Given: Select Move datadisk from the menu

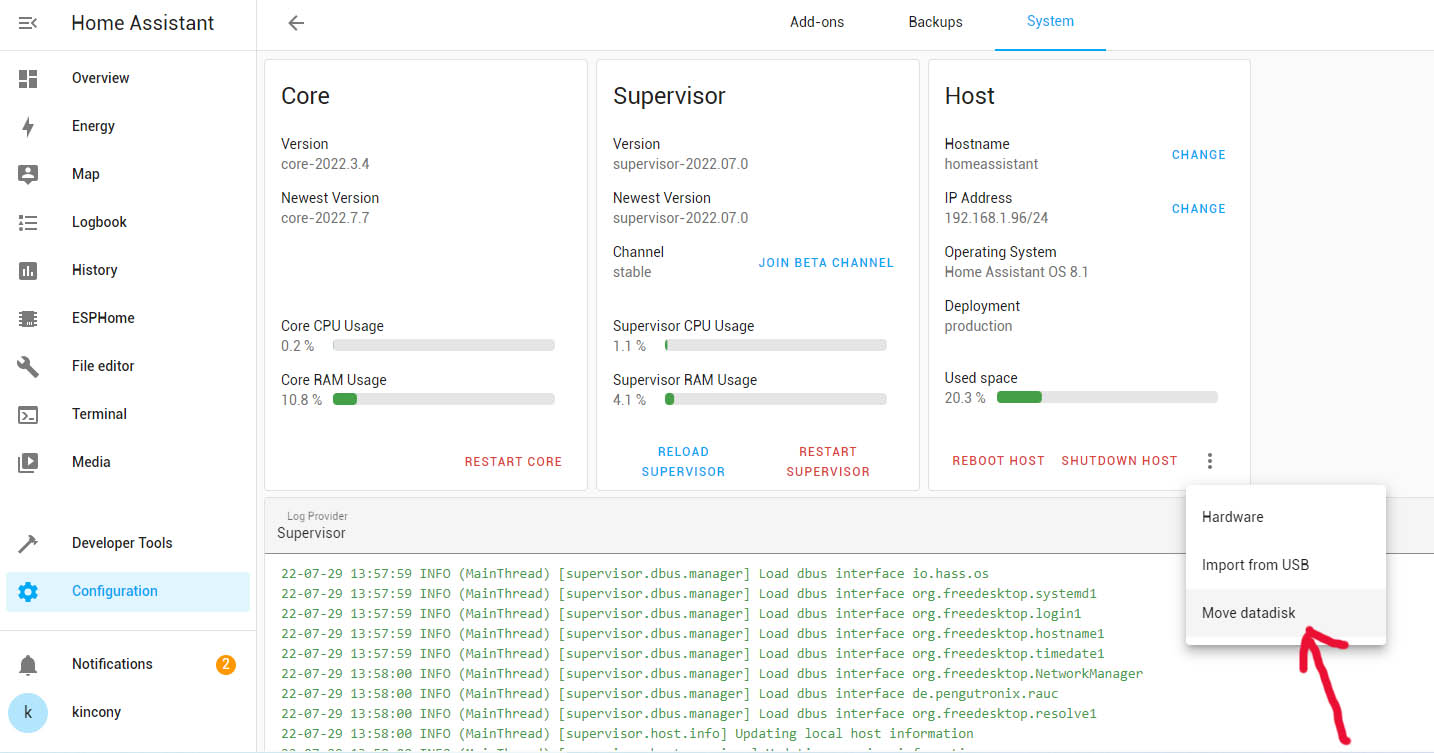Looking at the screenshot, I should 1248,613.
